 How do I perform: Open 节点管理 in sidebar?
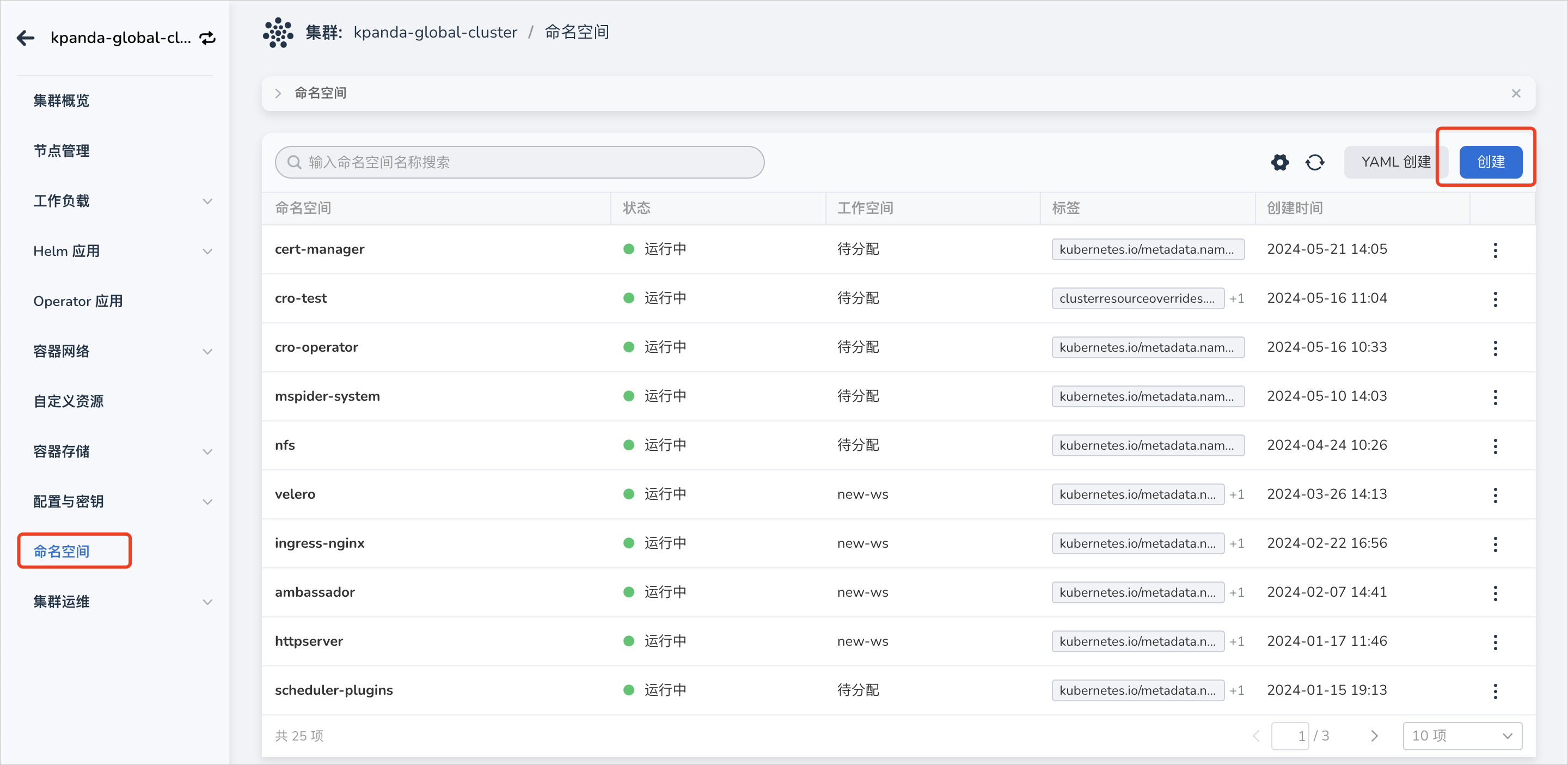tap(61, 151)
